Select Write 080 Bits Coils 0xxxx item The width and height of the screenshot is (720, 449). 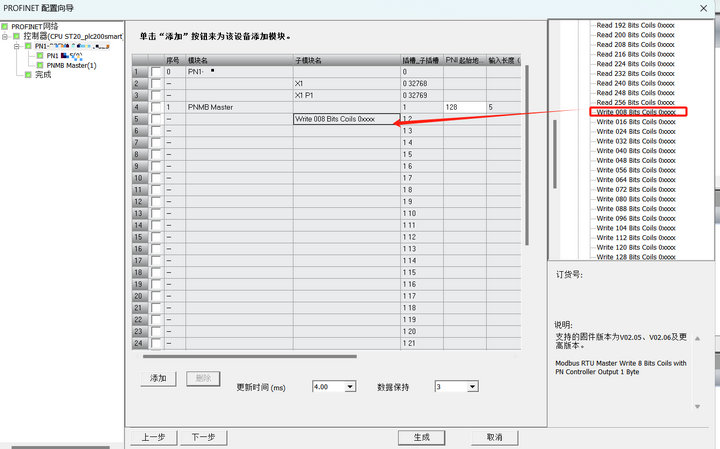(x=636, y=199)
